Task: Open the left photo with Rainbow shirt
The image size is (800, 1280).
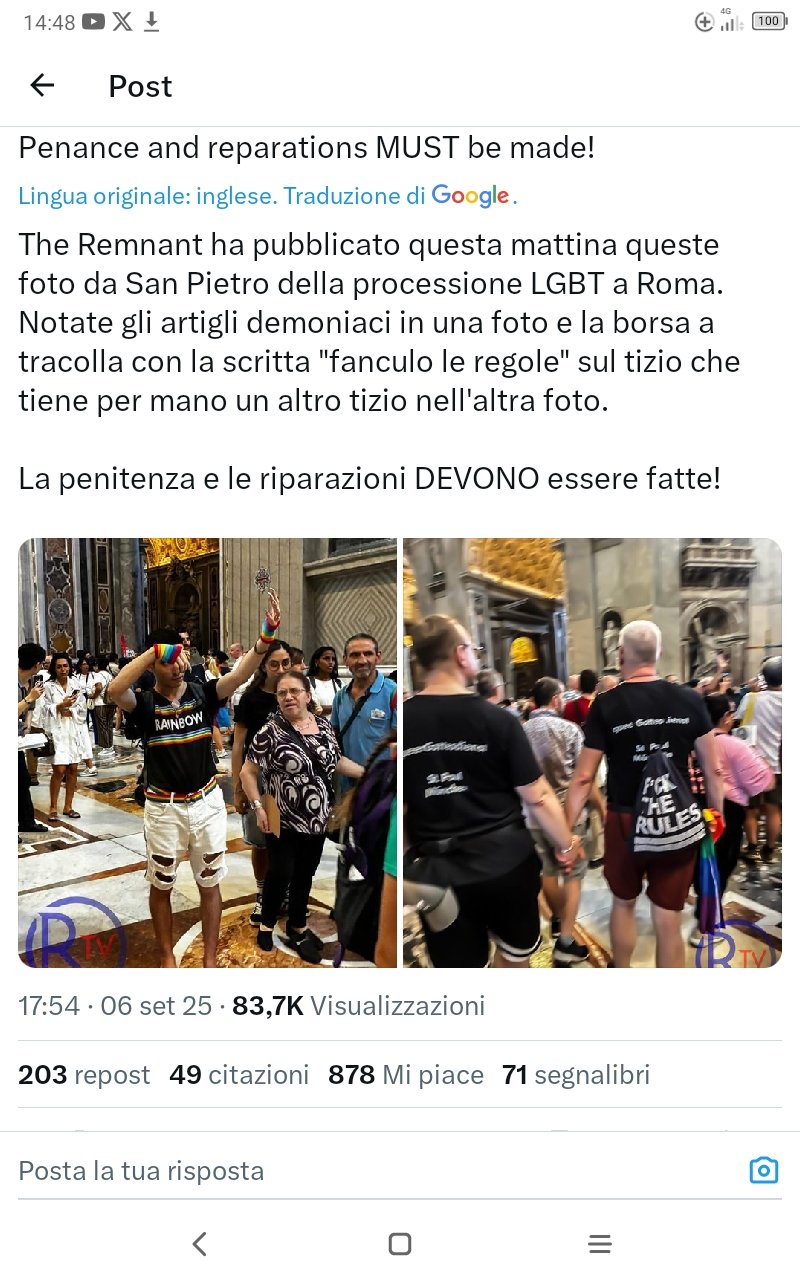Action: pos(207,753)
